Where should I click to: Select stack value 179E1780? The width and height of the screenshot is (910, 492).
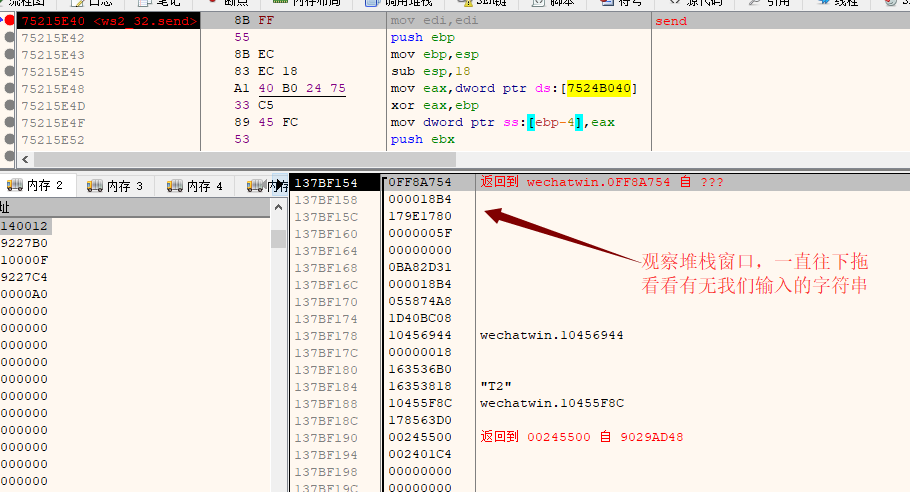point(420,216)
